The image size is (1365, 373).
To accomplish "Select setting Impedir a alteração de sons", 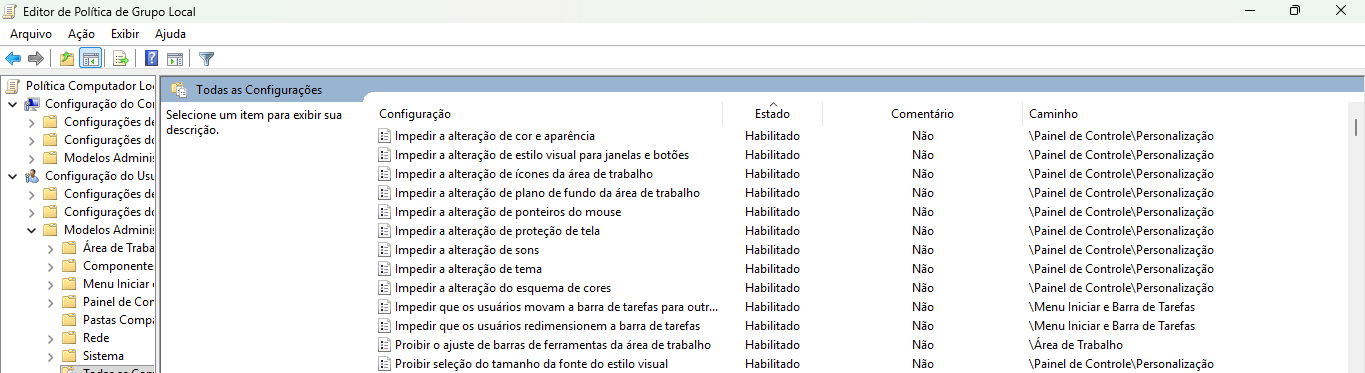I will tap(467, 249).
